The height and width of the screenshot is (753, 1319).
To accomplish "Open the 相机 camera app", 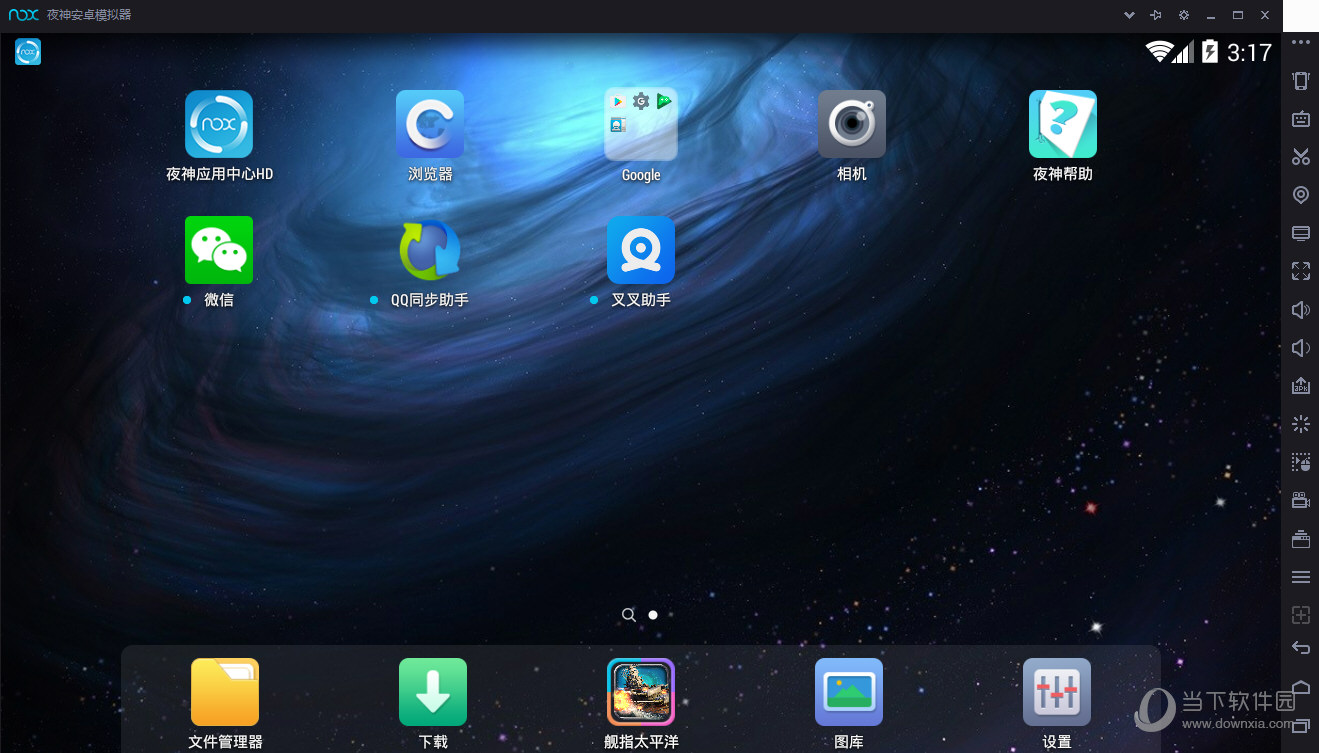I will click(851, 125).
